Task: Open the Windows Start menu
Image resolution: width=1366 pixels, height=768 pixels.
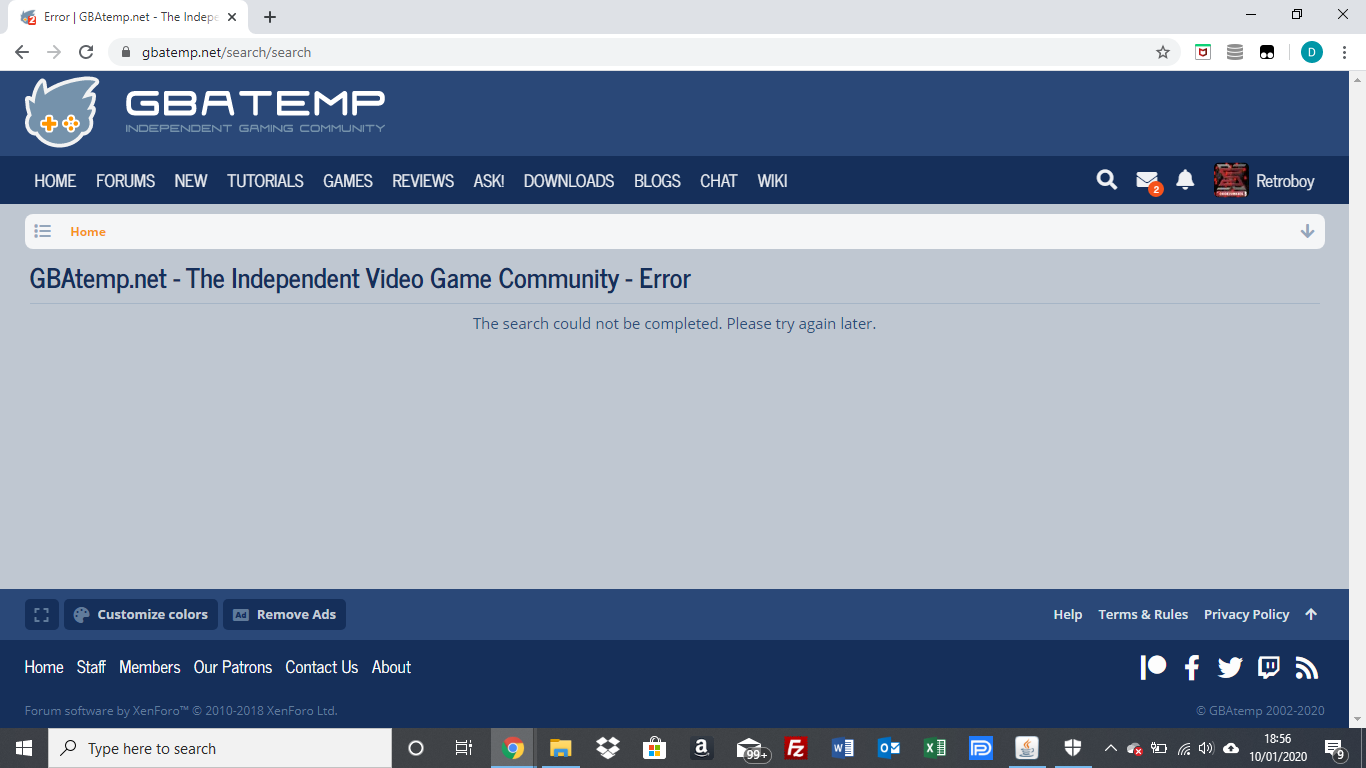Action: point(23,748)
